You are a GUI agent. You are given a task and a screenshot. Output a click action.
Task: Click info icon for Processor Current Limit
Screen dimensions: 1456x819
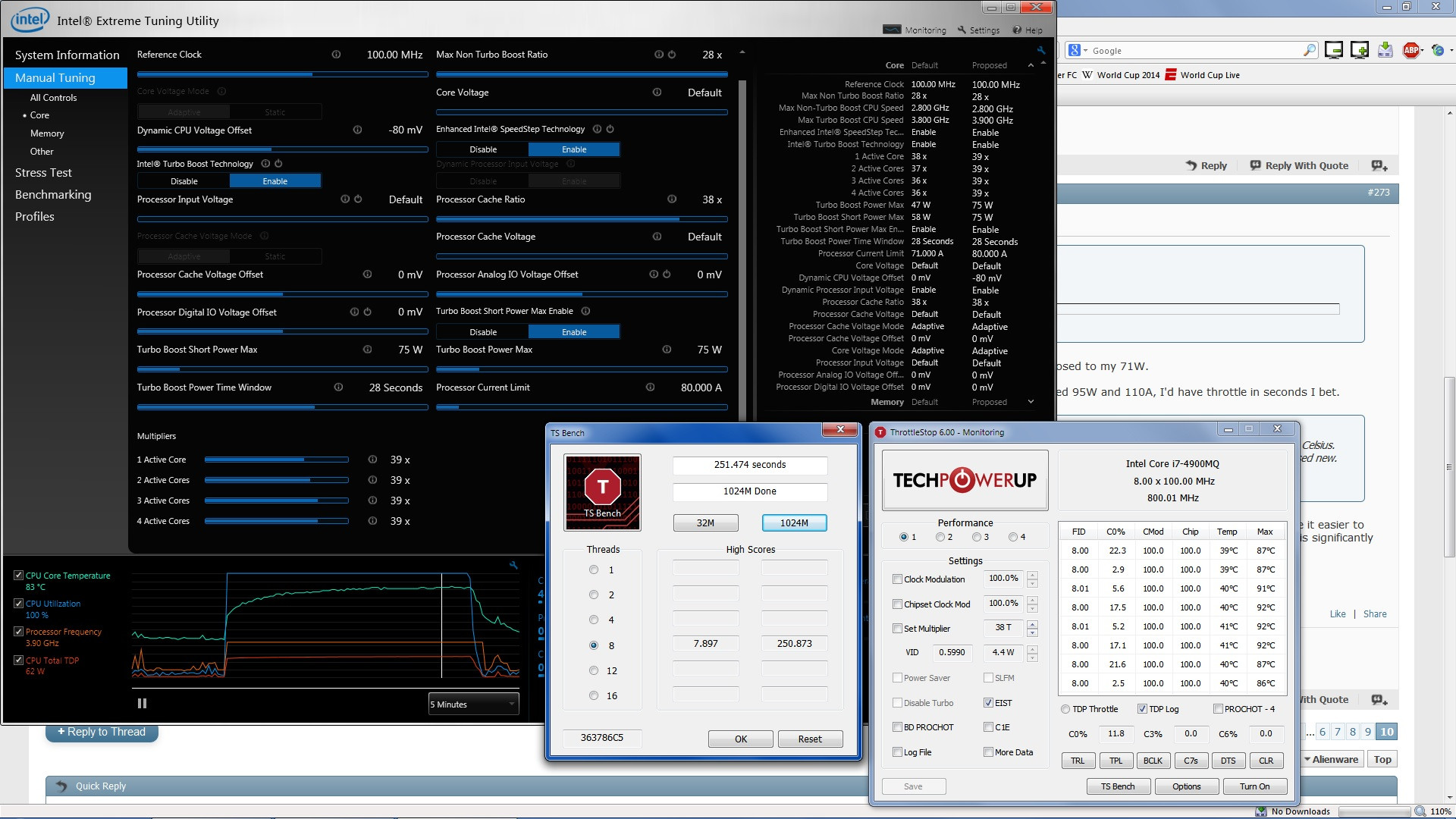click(x=650, y=388)
